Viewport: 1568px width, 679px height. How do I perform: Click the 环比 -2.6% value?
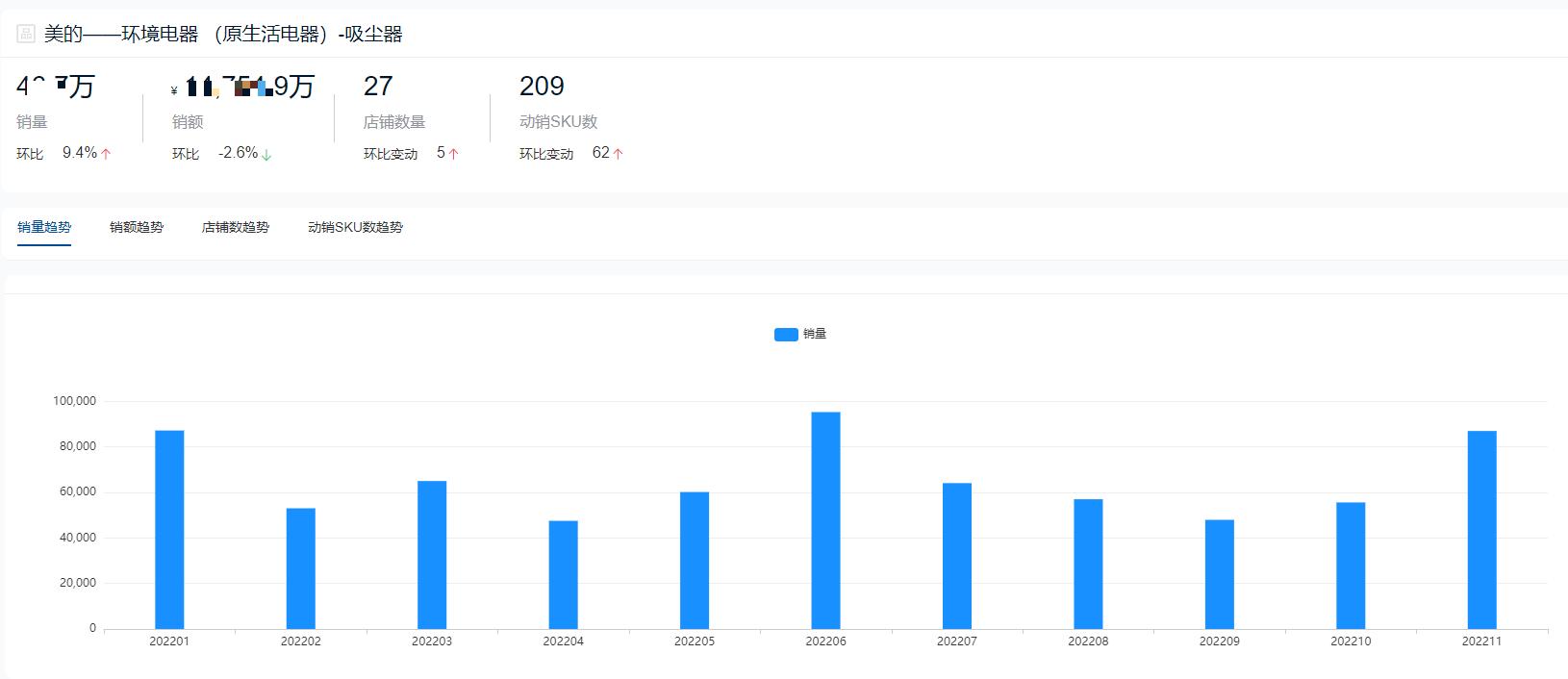[x=238, y=153]
